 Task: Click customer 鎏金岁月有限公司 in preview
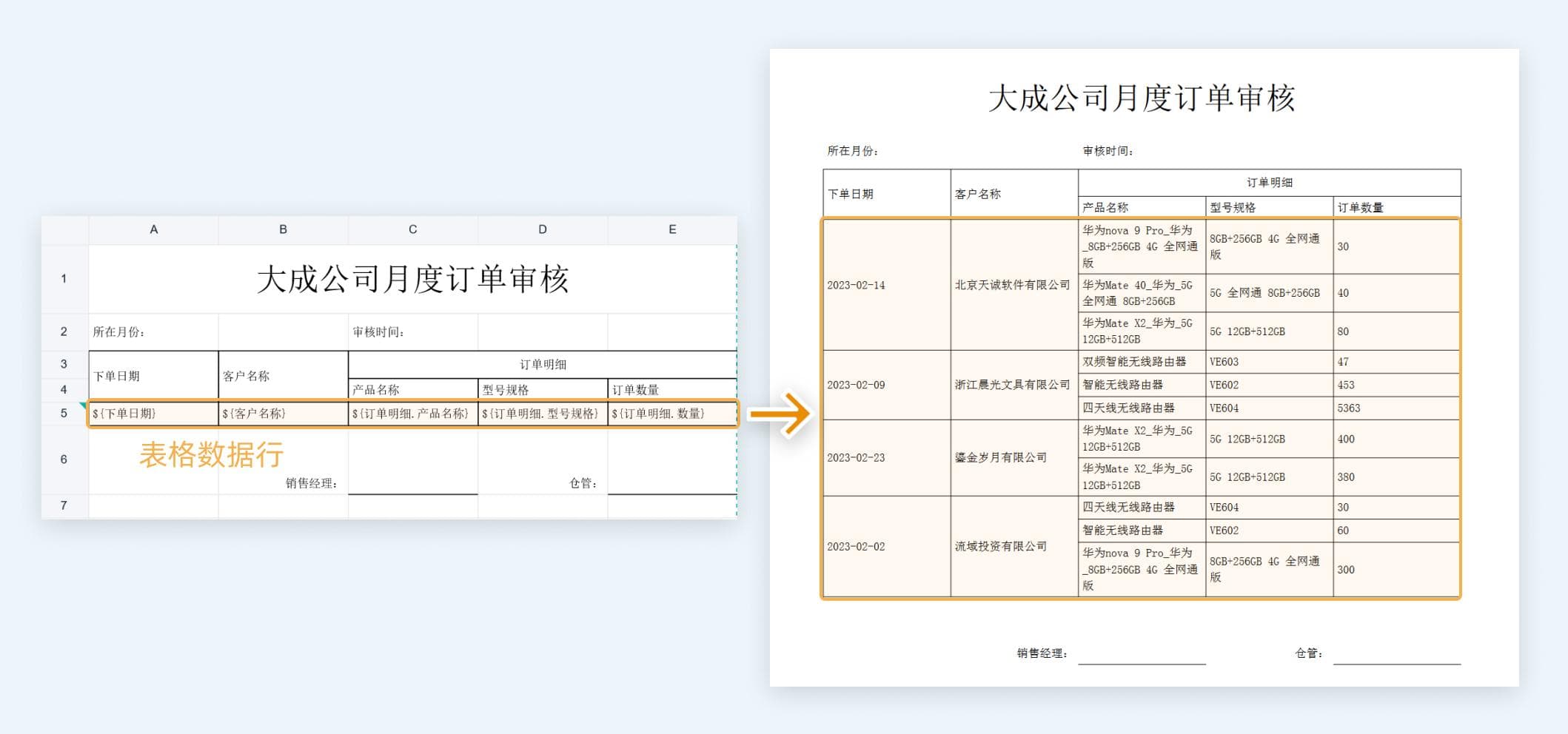[1001, 457]
